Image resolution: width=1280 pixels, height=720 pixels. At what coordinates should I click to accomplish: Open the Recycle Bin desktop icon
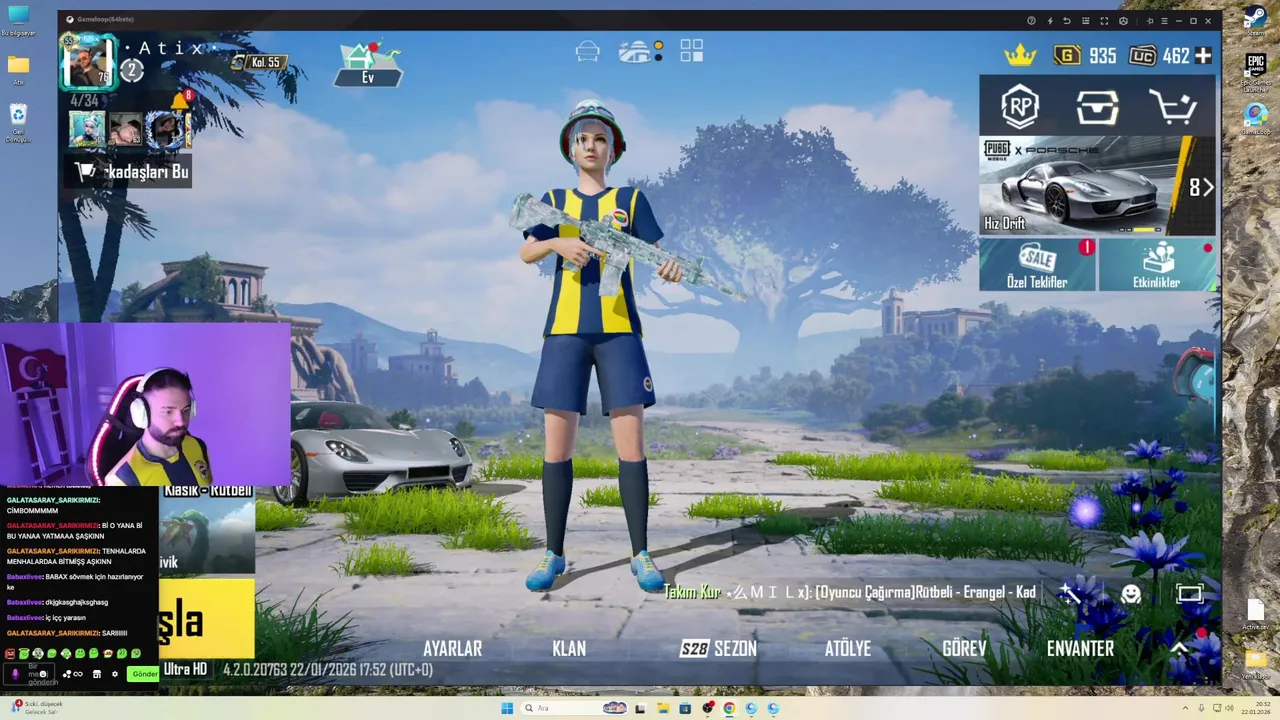coord(18,123)
